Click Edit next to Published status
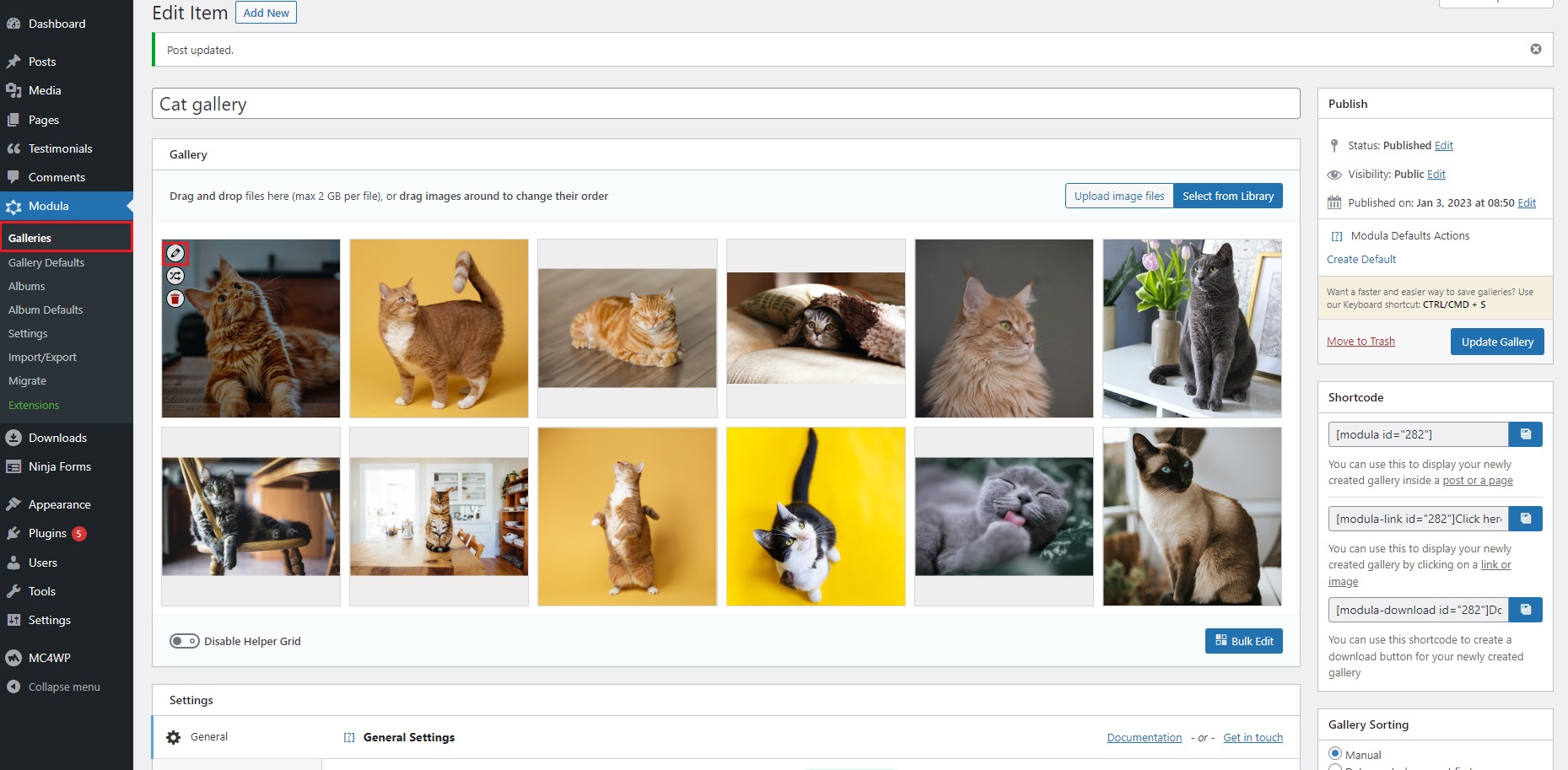Viewport: 1568px width, 770px height. [1443, 145]
